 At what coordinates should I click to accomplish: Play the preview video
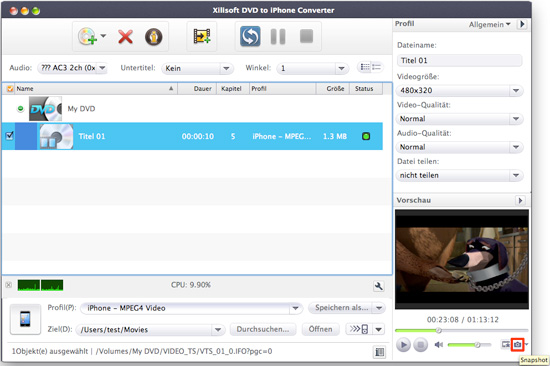(x=403, y=345)
